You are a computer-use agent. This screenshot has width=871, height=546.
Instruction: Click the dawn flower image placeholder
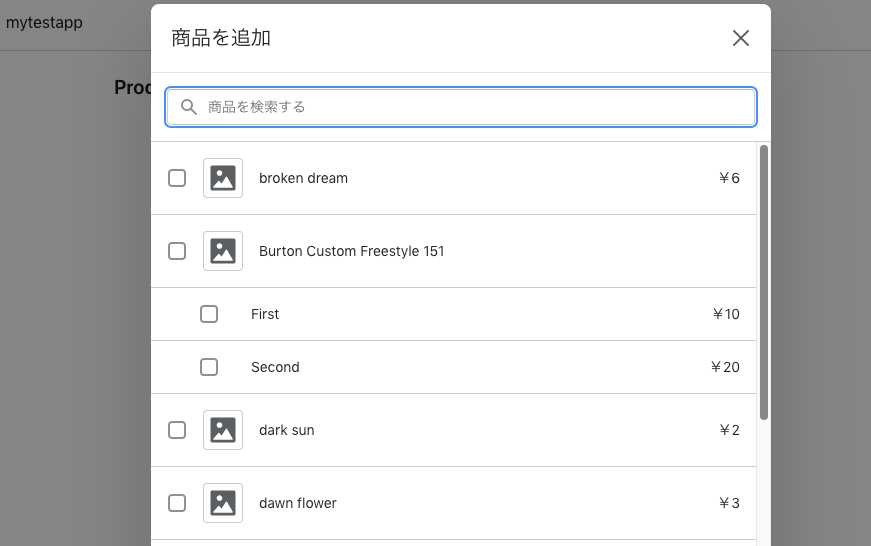click(223, 503)
